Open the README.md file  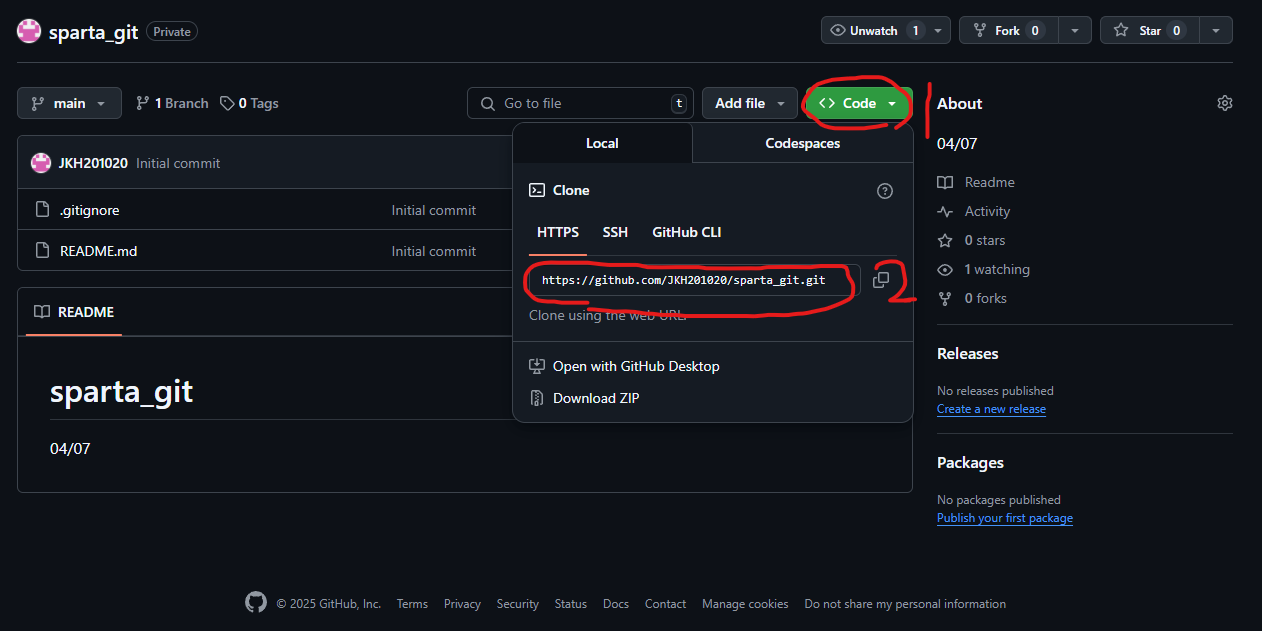point(98,251)
